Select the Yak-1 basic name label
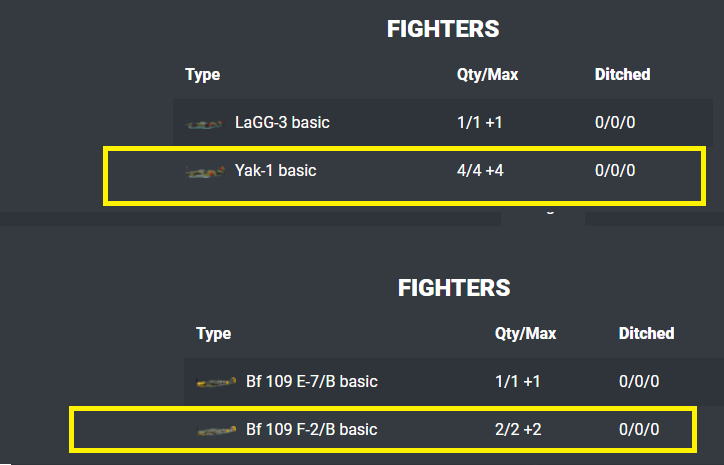 (x=275, y=171)
